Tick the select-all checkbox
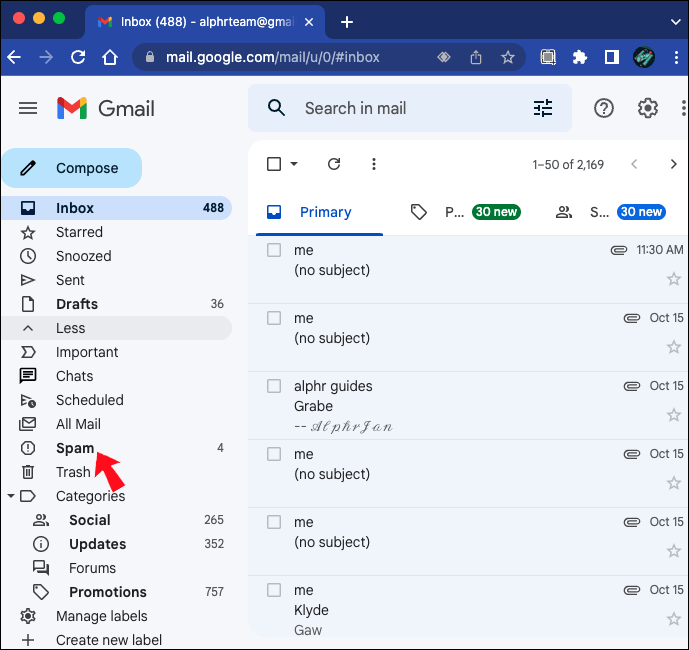The image size is (689, 650). [x=274, y=164]
